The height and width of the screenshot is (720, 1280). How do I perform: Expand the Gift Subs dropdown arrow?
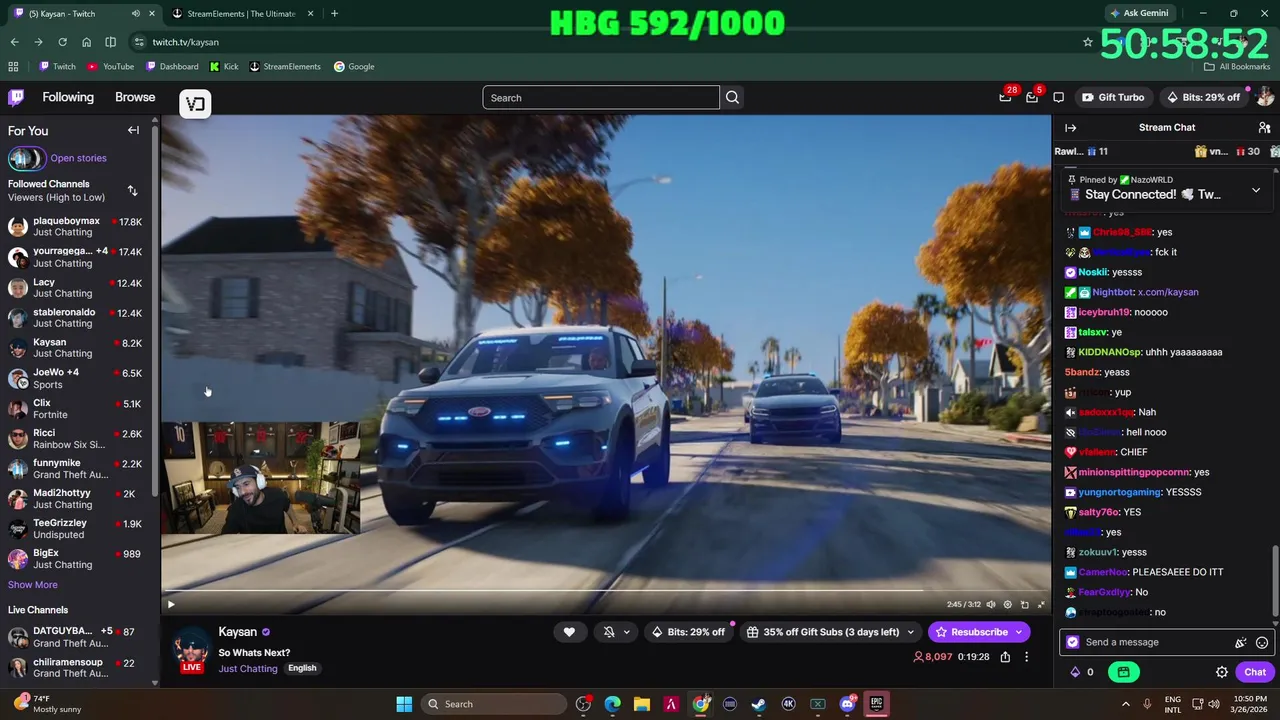(911, 632)
